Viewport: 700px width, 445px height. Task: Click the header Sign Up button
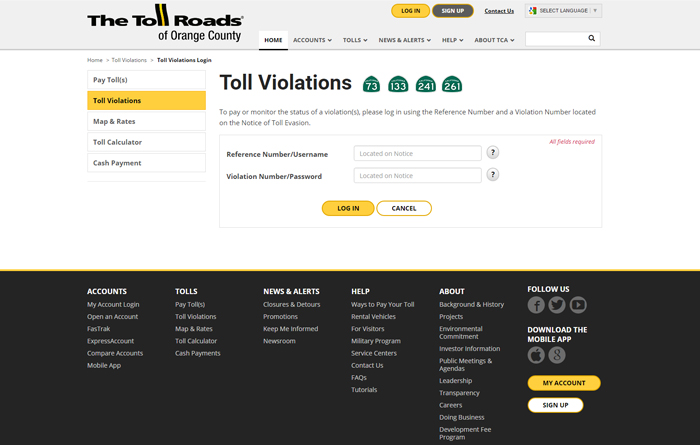[x=453, y=11]
